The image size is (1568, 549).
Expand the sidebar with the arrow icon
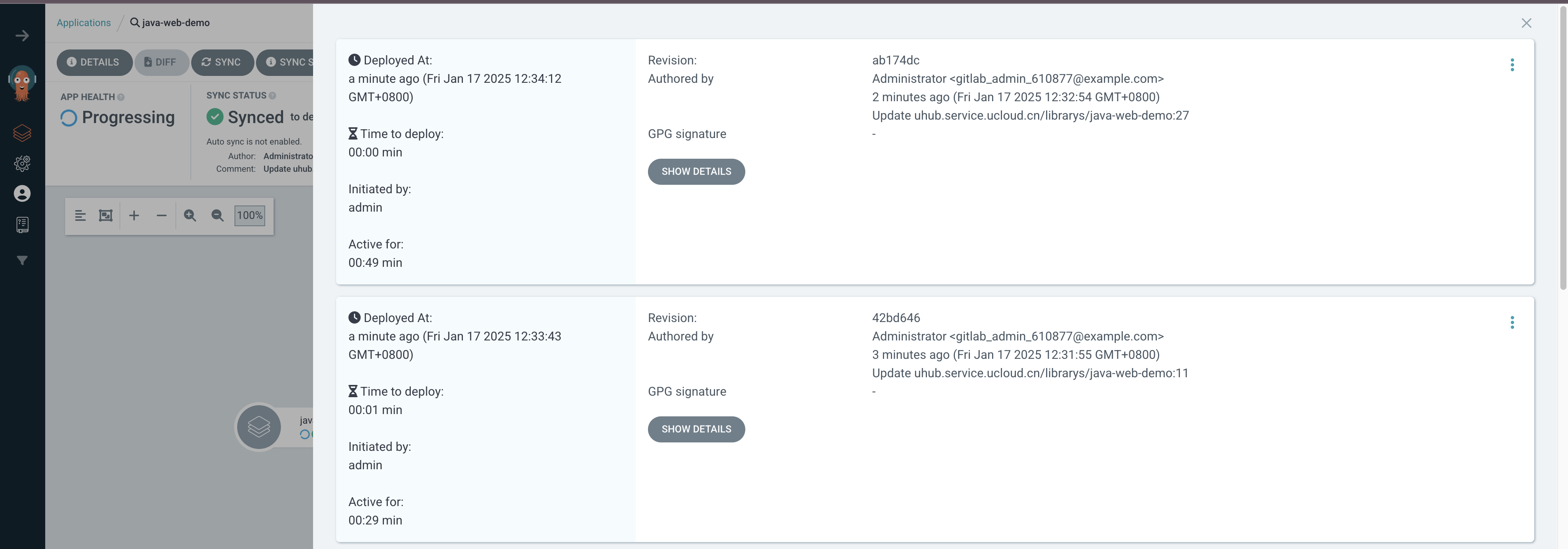point(22,36)
